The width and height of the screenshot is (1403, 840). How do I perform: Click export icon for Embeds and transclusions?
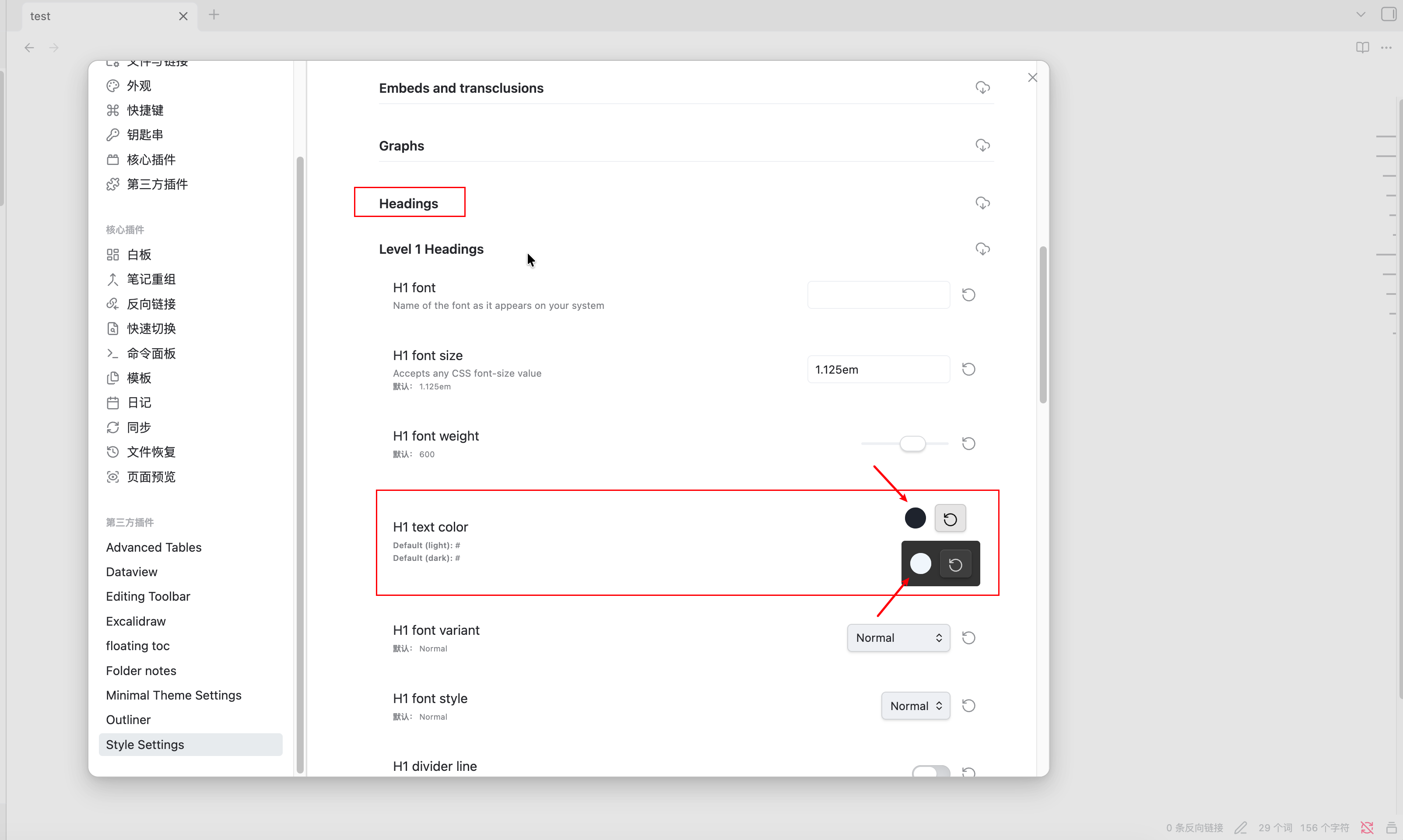(x=983, y=88)
